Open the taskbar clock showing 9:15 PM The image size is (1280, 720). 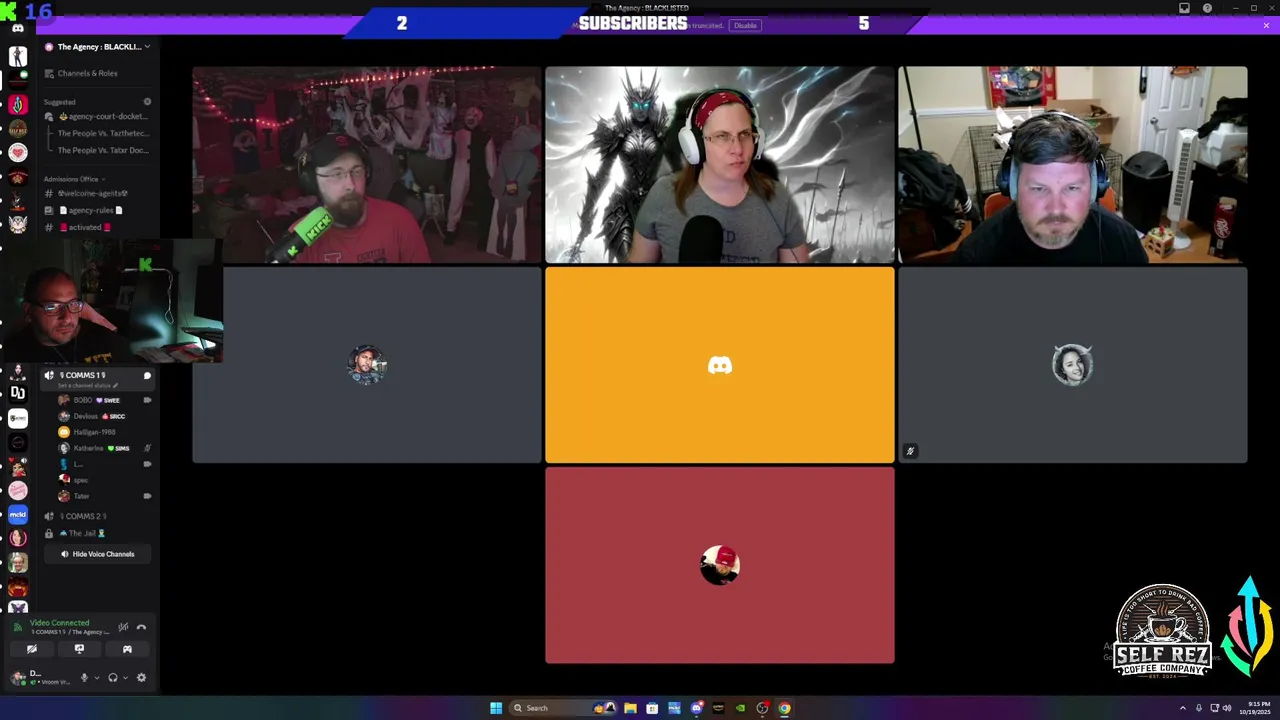tap(1253, 708)
